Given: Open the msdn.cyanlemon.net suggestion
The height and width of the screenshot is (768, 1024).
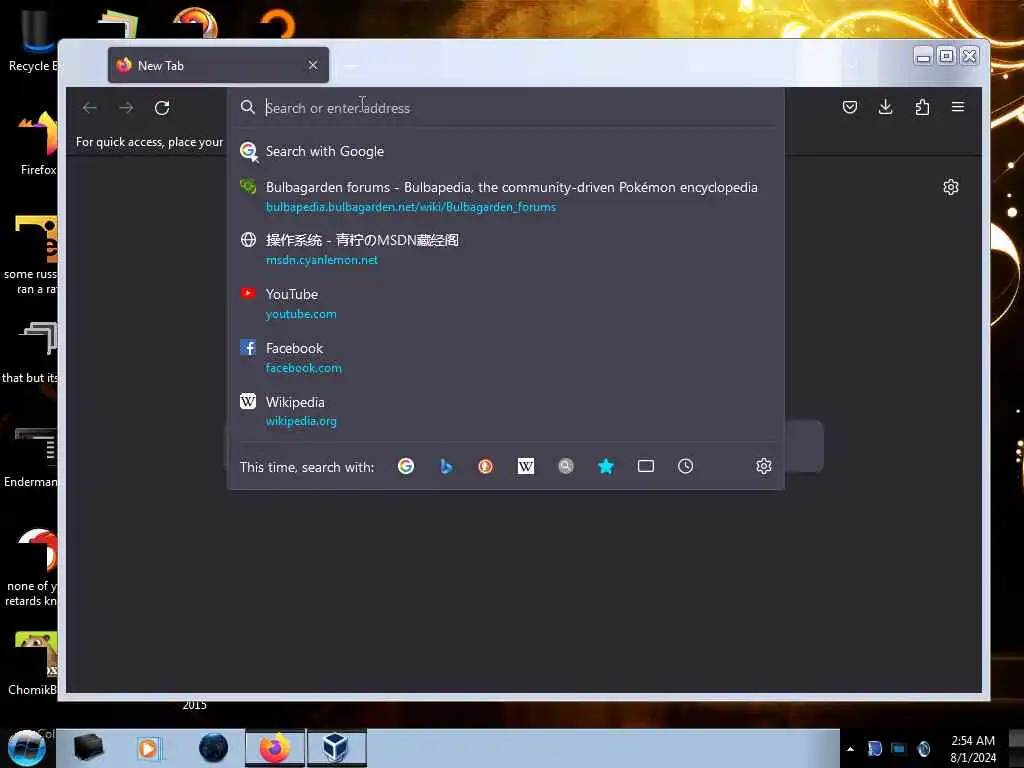Looking at the screenshot, I should pos(505,249).
